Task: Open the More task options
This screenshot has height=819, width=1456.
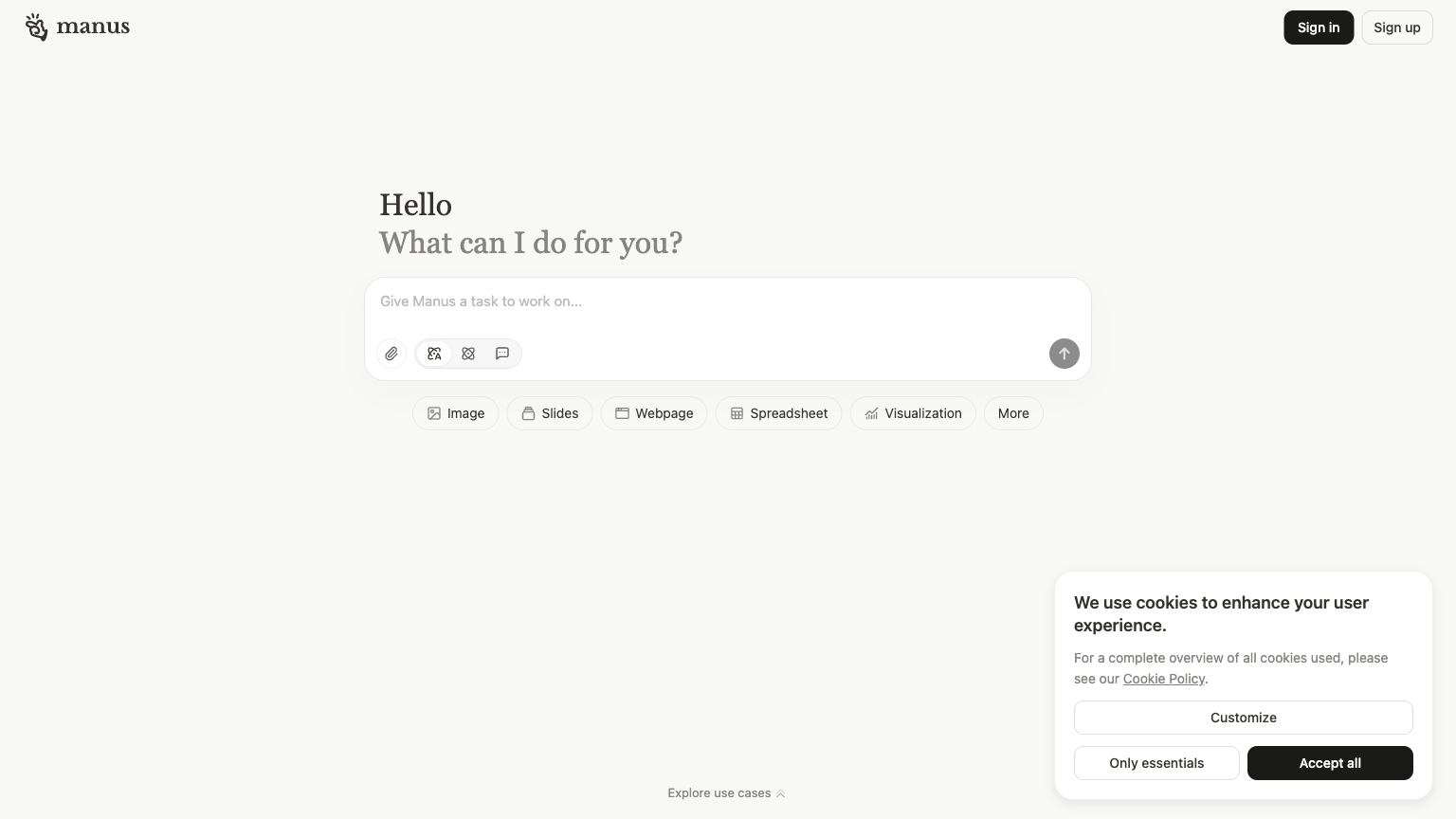Action: (x=1013, y=413)
